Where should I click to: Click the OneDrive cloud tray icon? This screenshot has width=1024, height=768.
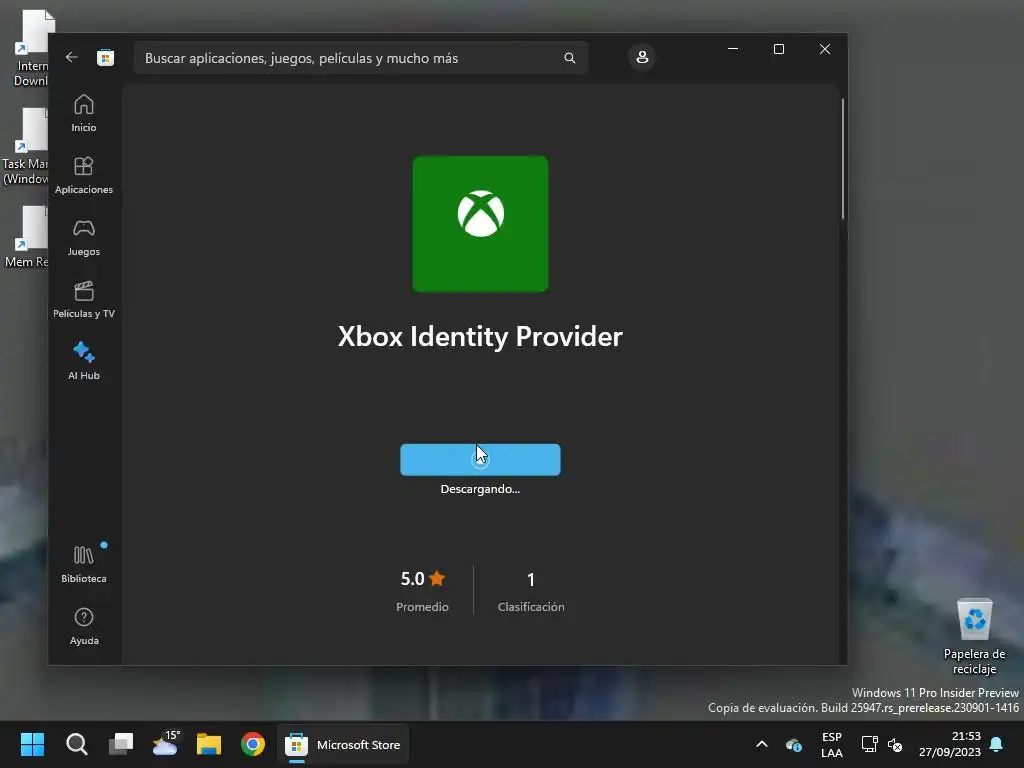click(793, 744)
